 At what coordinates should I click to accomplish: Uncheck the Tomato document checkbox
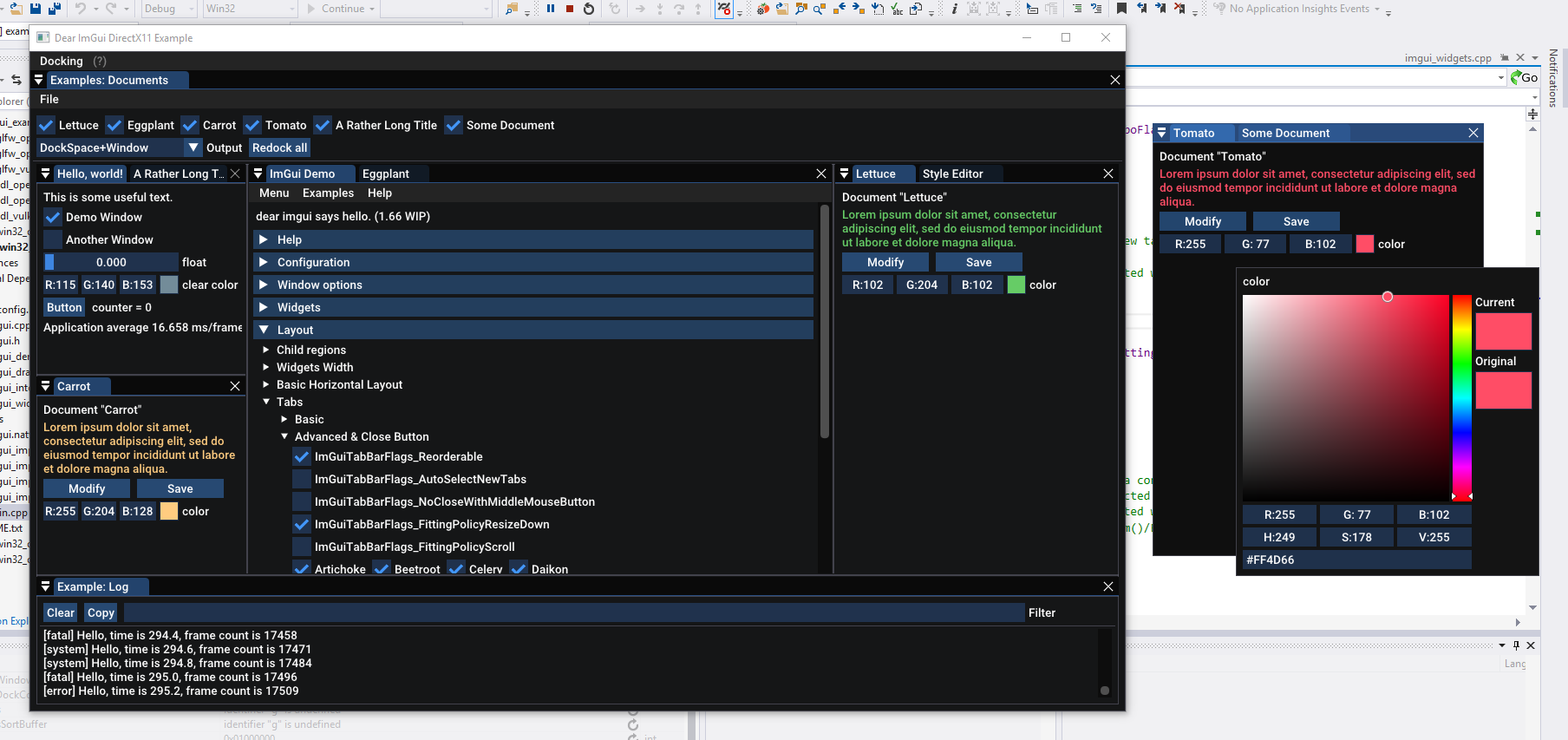click(252, 125)
